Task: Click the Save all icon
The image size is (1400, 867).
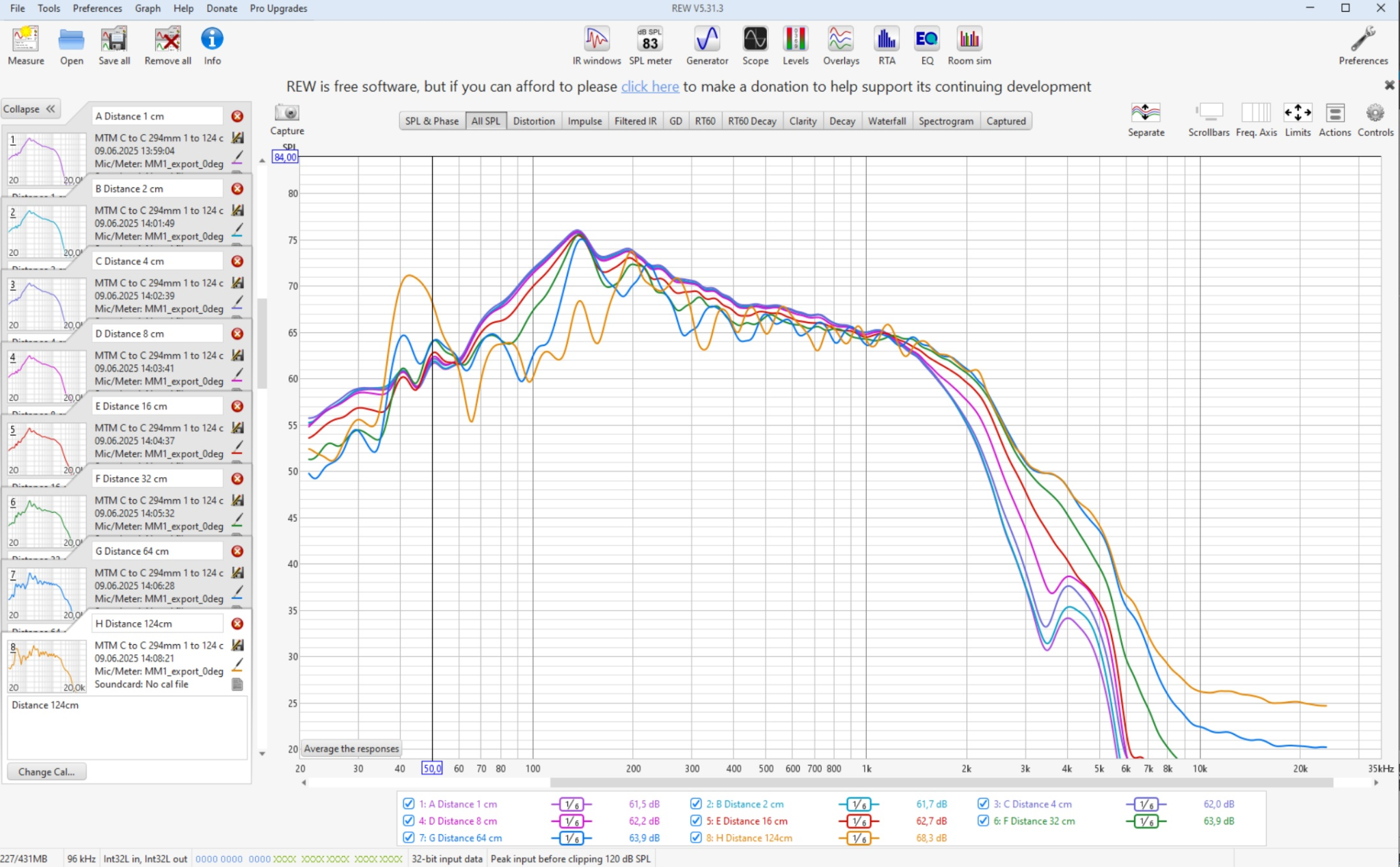Action: point(114,46)
